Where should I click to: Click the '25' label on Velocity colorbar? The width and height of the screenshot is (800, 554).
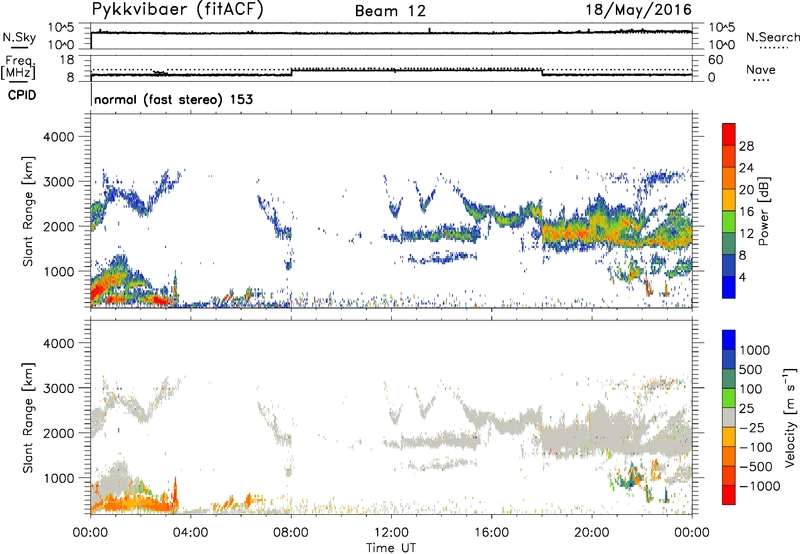[x=746, y=408]
